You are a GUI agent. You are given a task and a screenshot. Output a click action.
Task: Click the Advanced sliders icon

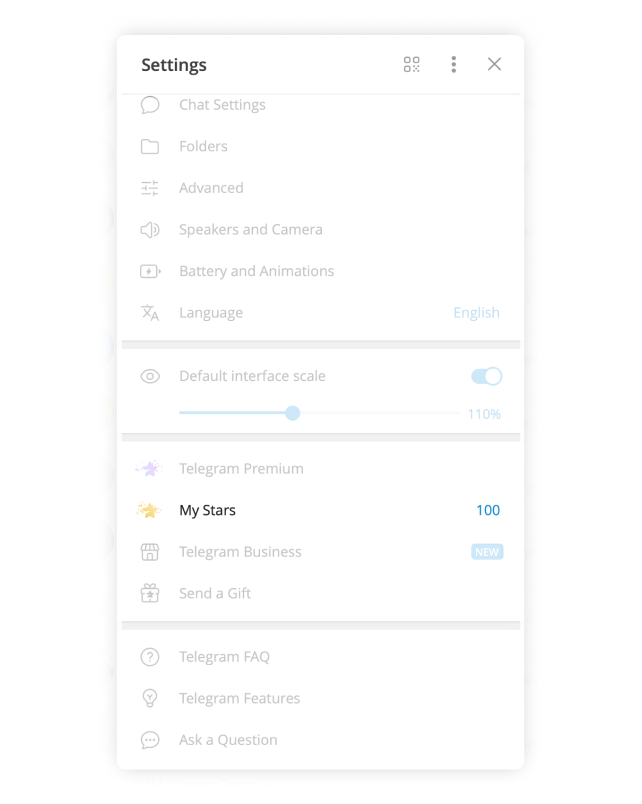150,188
